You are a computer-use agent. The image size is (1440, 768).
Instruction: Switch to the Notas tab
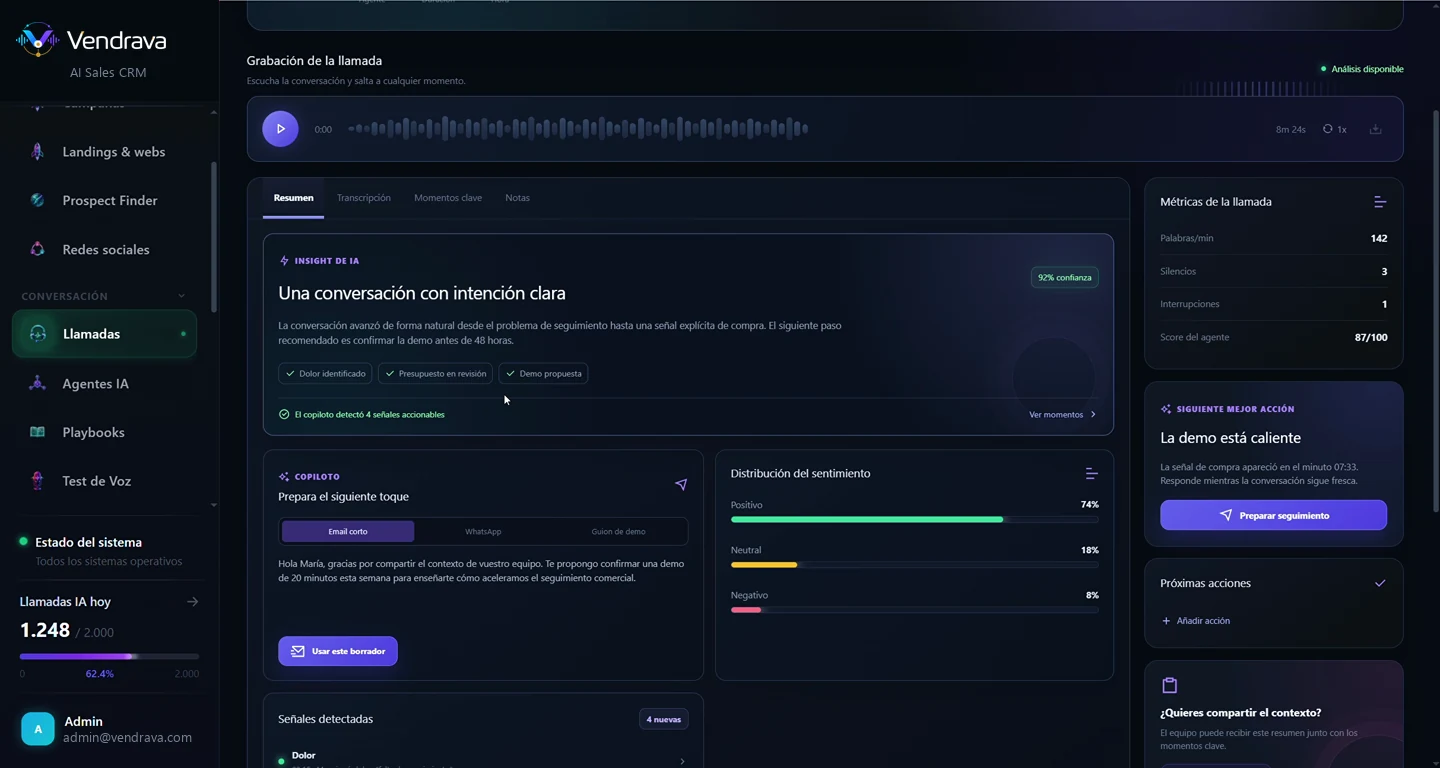point(517,198)
